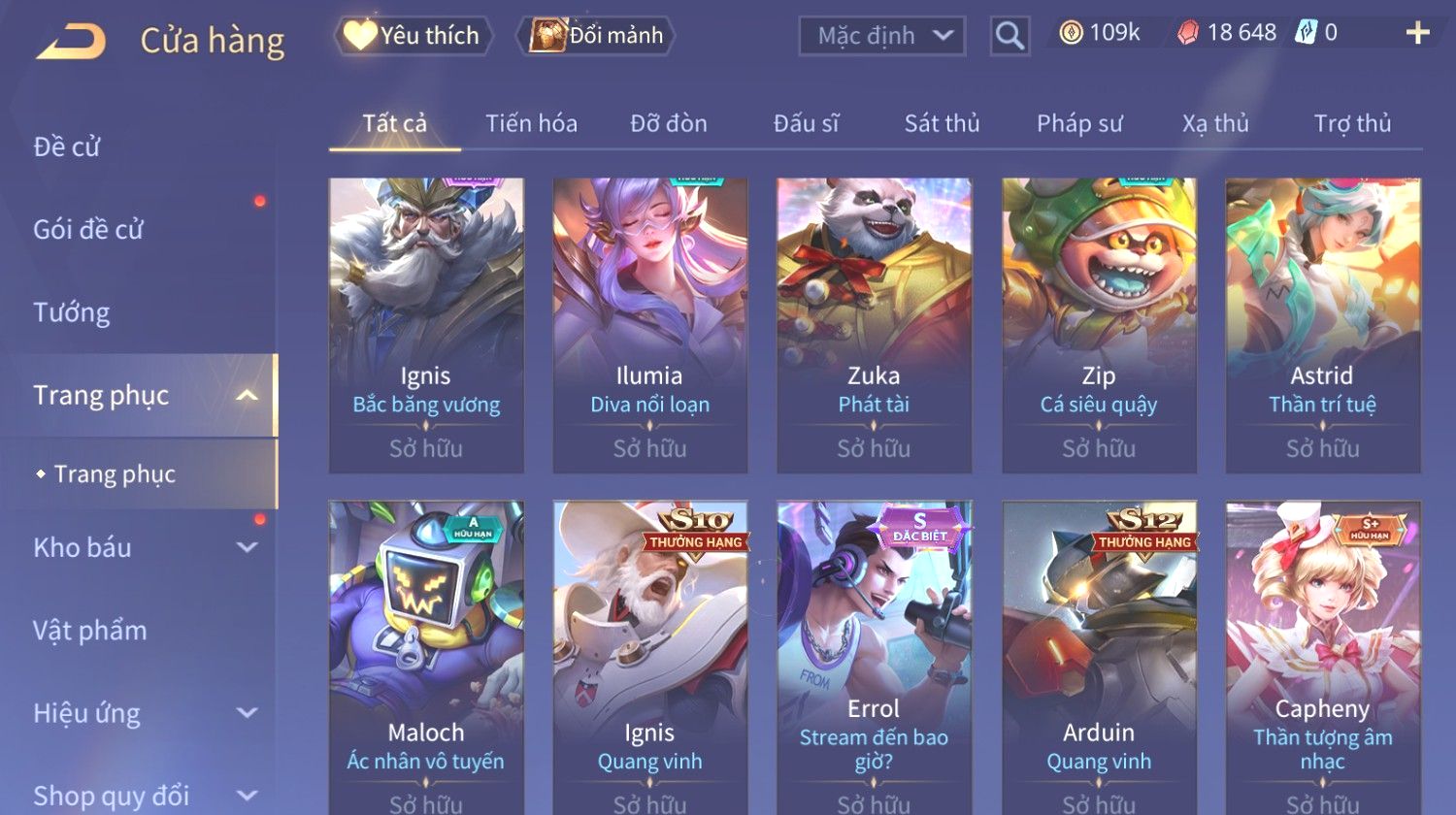Click the blue voucher balance icon
This screenshot has width=1456, height=815.
tap(1307, 33)
